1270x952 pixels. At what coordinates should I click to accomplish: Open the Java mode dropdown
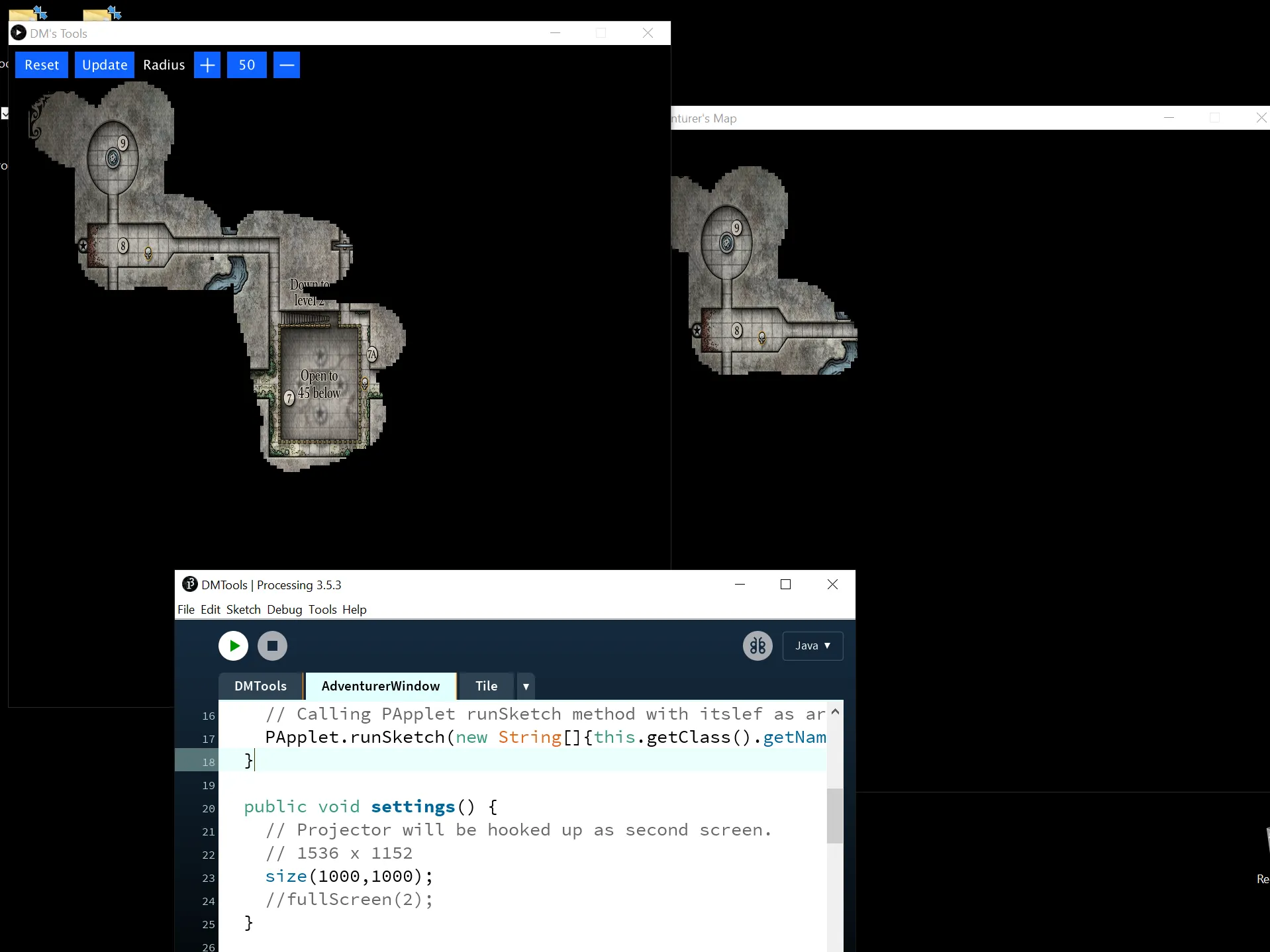(x=812, y=646)
